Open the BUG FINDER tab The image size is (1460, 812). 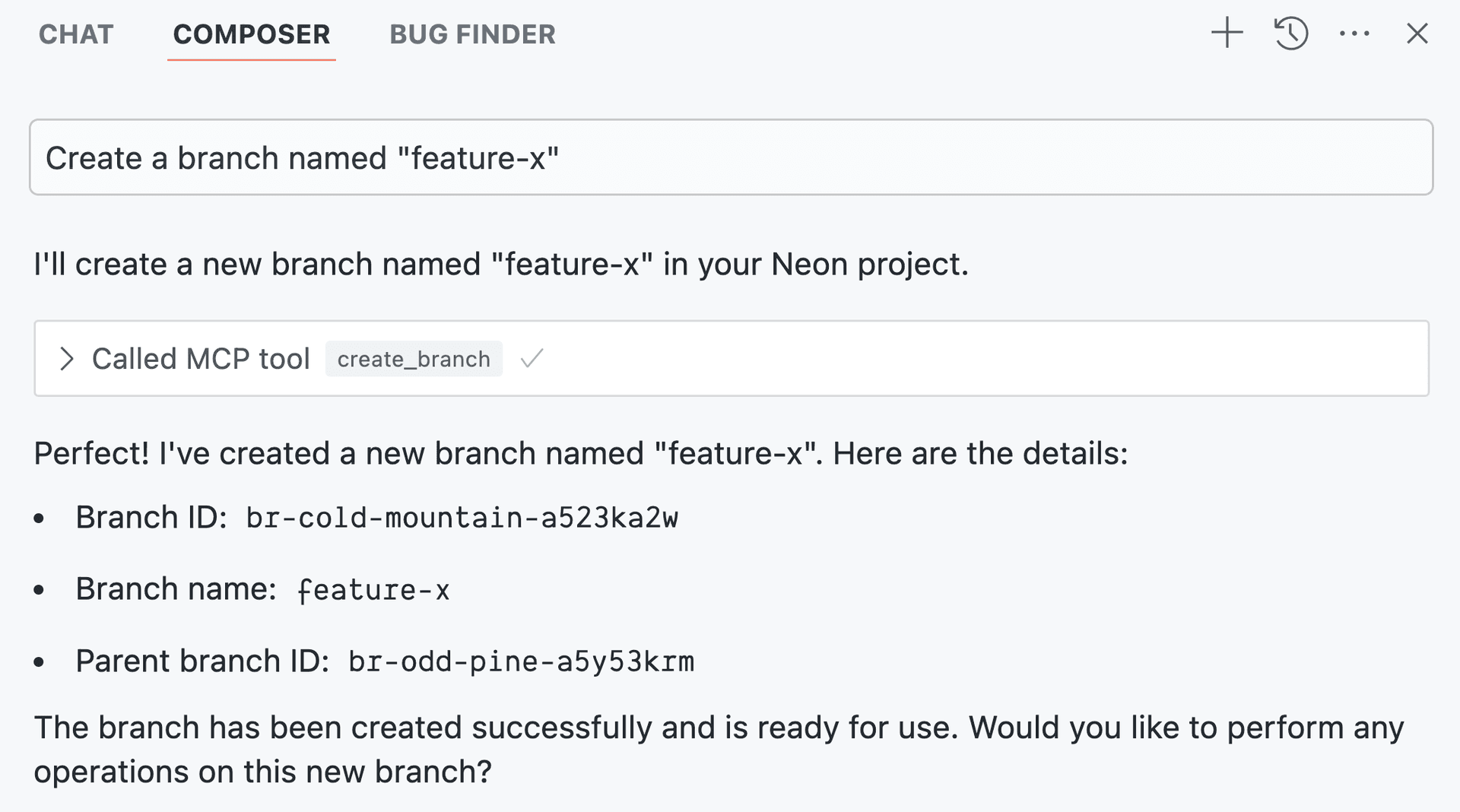point(472,34)
